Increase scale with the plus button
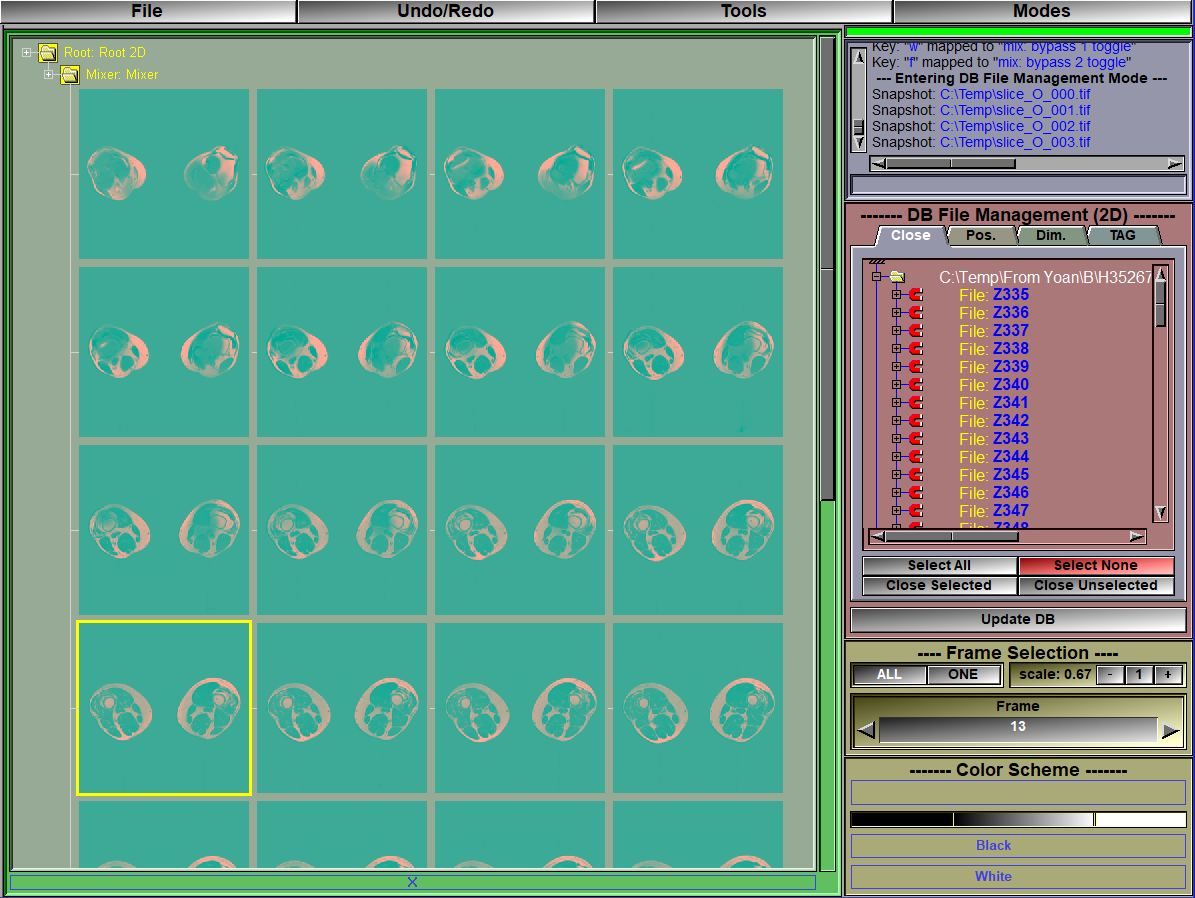1195x898 pixels. pyautogui.click(x=1168, y=675)
